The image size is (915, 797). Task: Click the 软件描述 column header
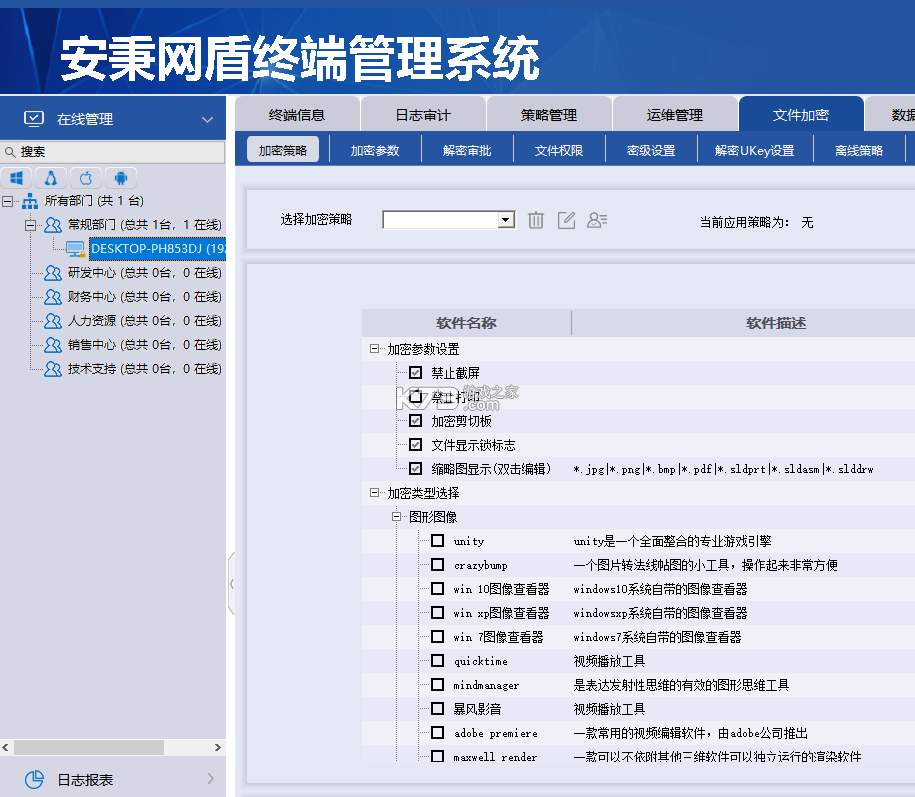(x=776, y=323)
